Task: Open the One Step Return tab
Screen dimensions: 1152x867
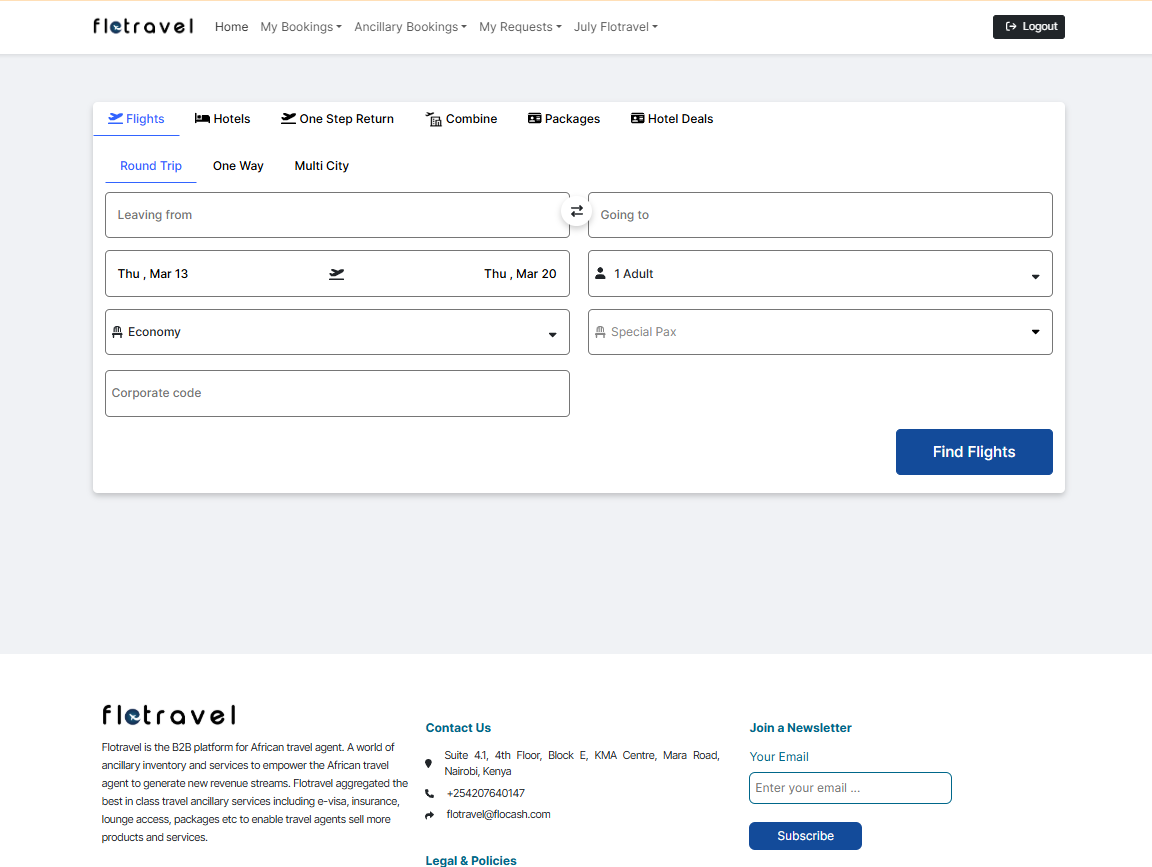Action: pos(337,119)
